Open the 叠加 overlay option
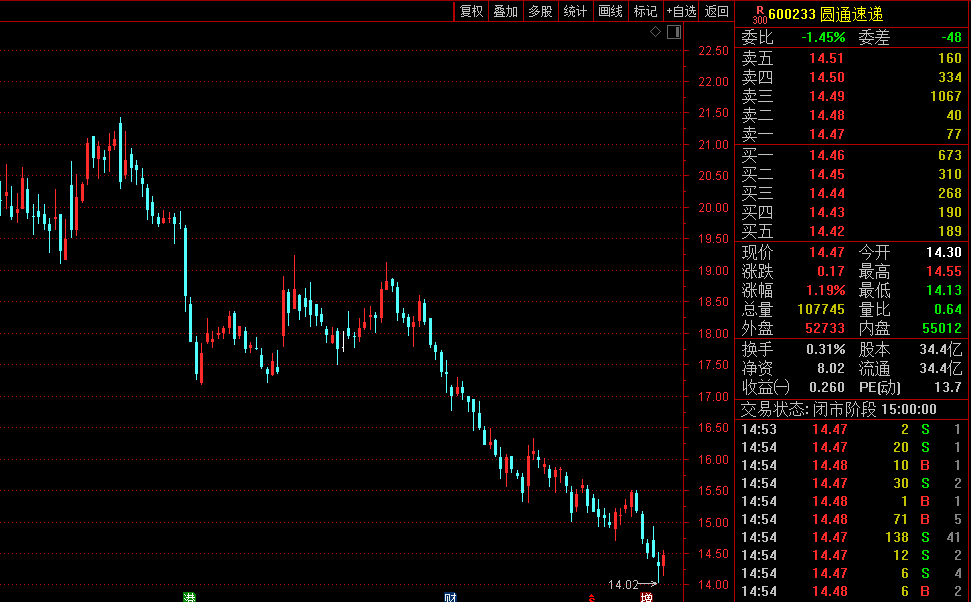Viewport: 971px width, 602px height. click(x=506, y=11)
